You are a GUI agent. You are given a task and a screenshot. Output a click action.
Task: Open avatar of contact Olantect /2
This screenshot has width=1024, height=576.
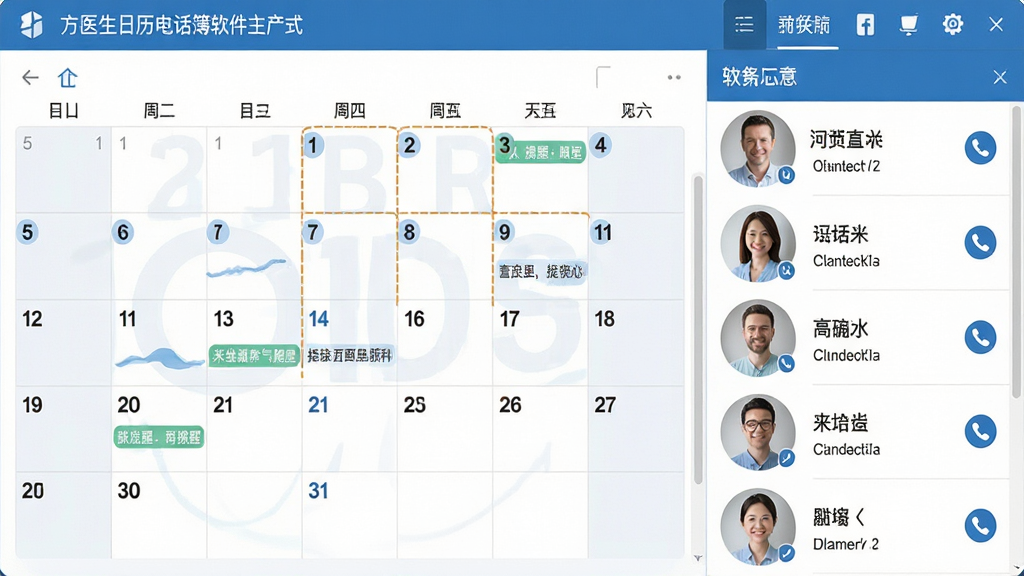[758, 149]
